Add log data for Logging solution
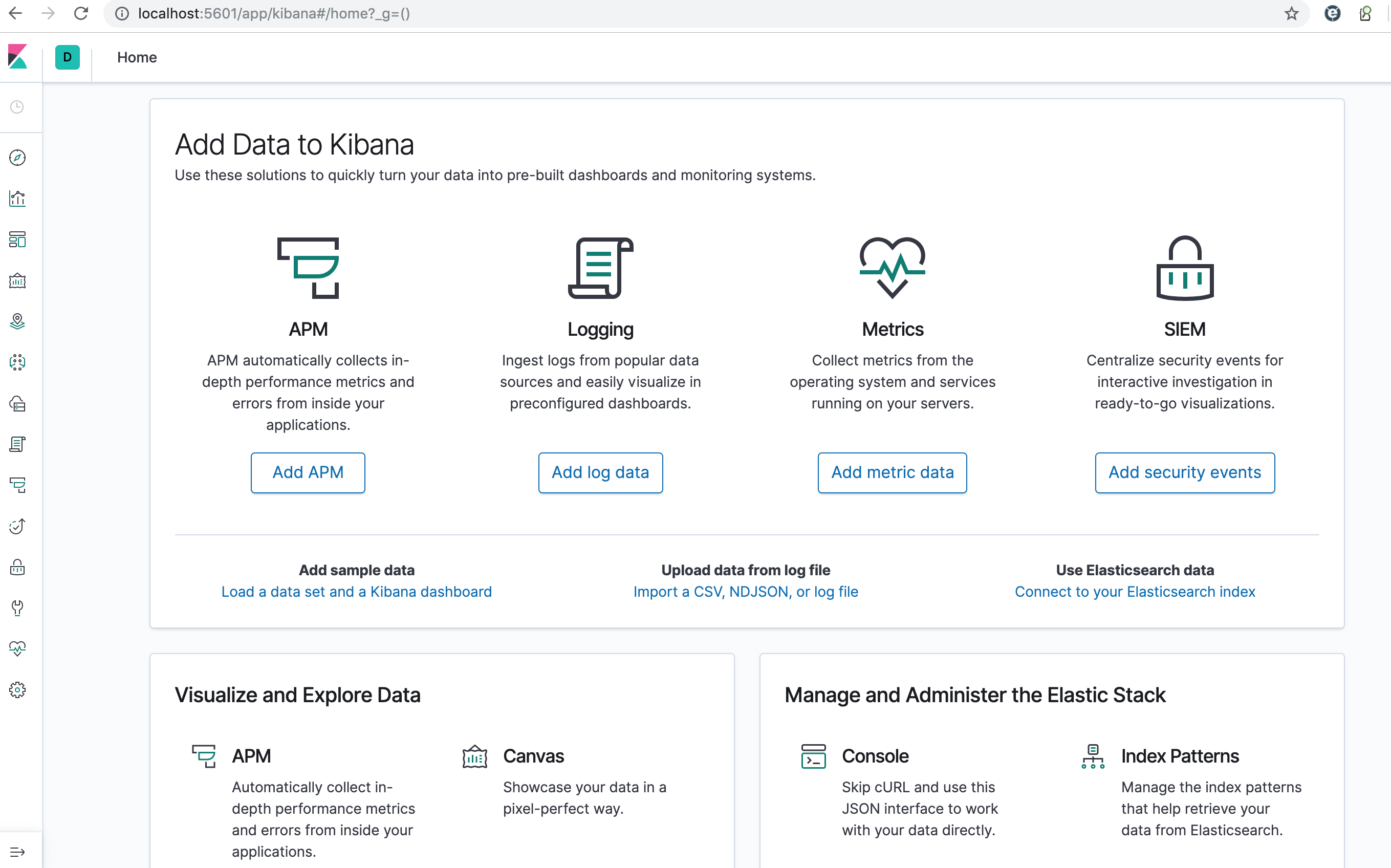This screenshot has height=868, width=1391. click(600, 472)
